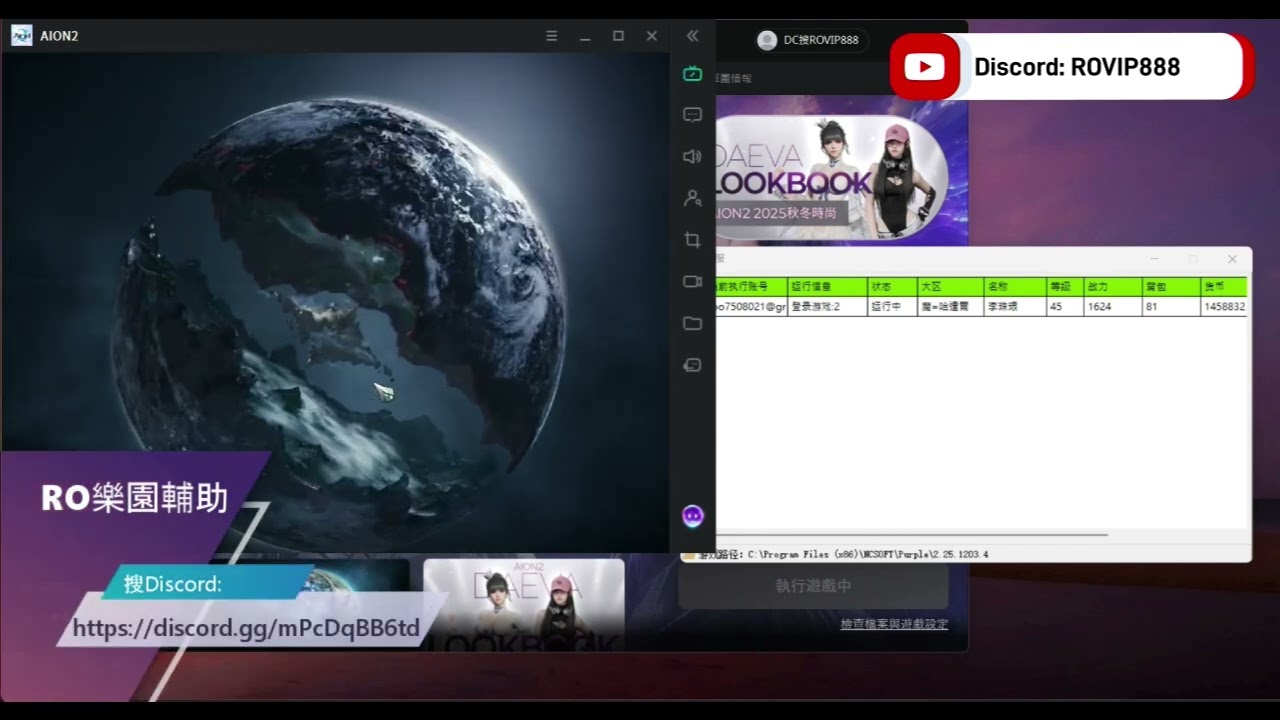1280x720 pixels.
Task: Click the horizontal scrollbar in table window
Action: tap(912, 535)
